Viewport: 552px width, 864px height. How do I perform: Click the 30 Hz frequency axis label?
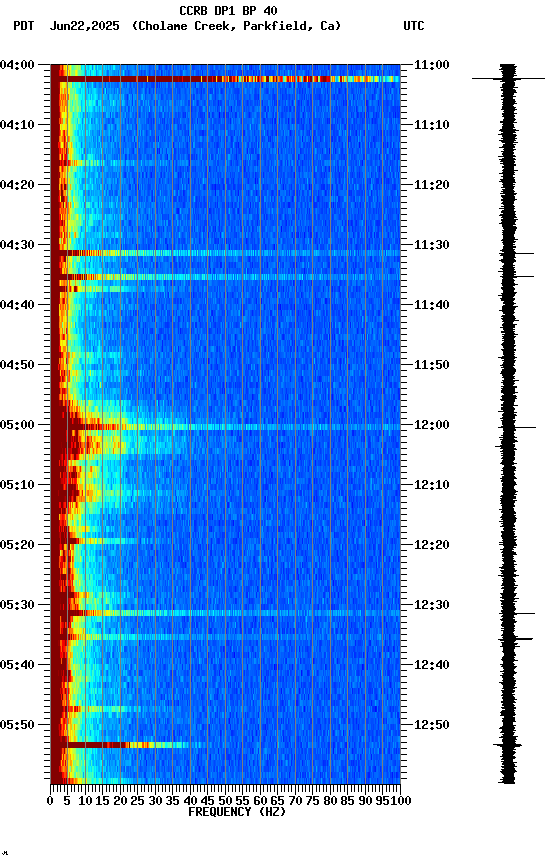tap(155, 801)
